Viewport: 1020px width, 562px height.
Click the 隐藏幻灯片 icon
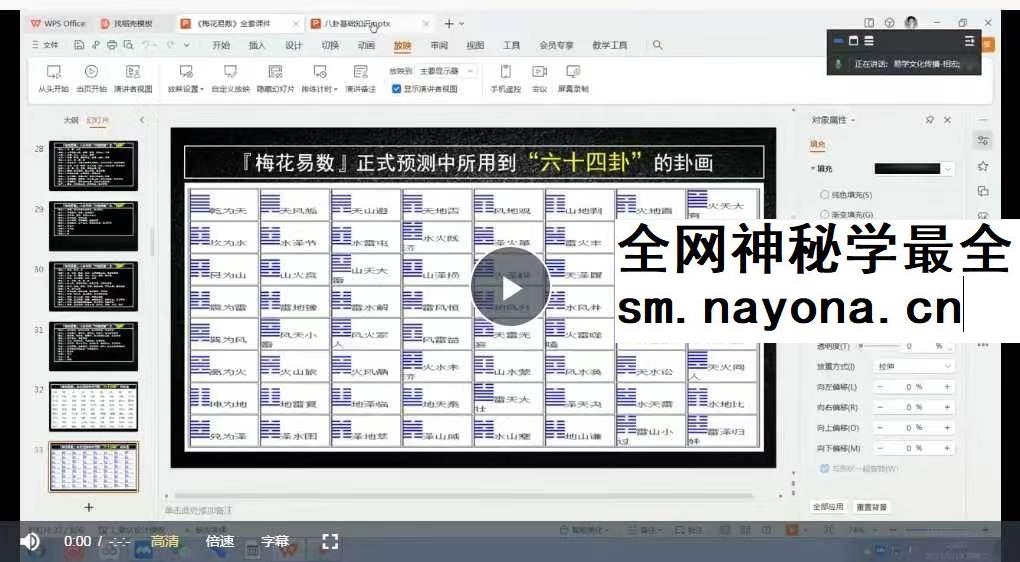[275, 72]
